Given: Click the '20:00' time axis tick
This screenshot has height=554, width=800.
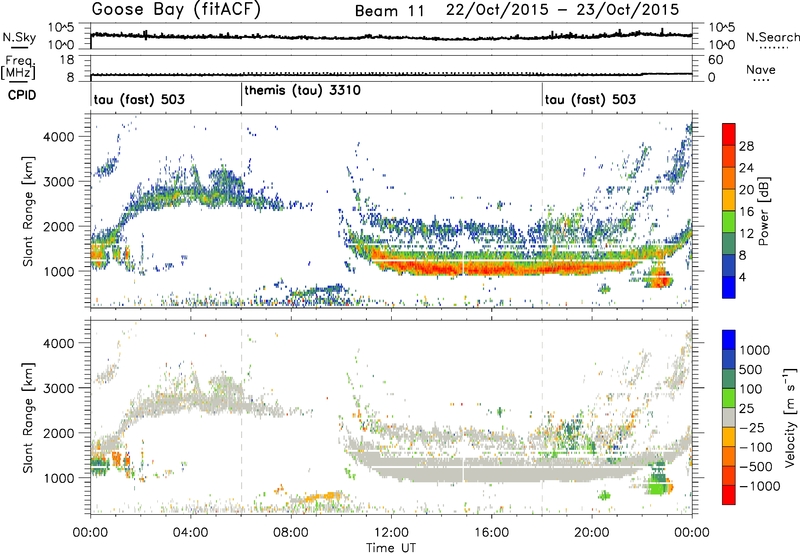Looking at the screenshot, I should (x=592, y=533).
